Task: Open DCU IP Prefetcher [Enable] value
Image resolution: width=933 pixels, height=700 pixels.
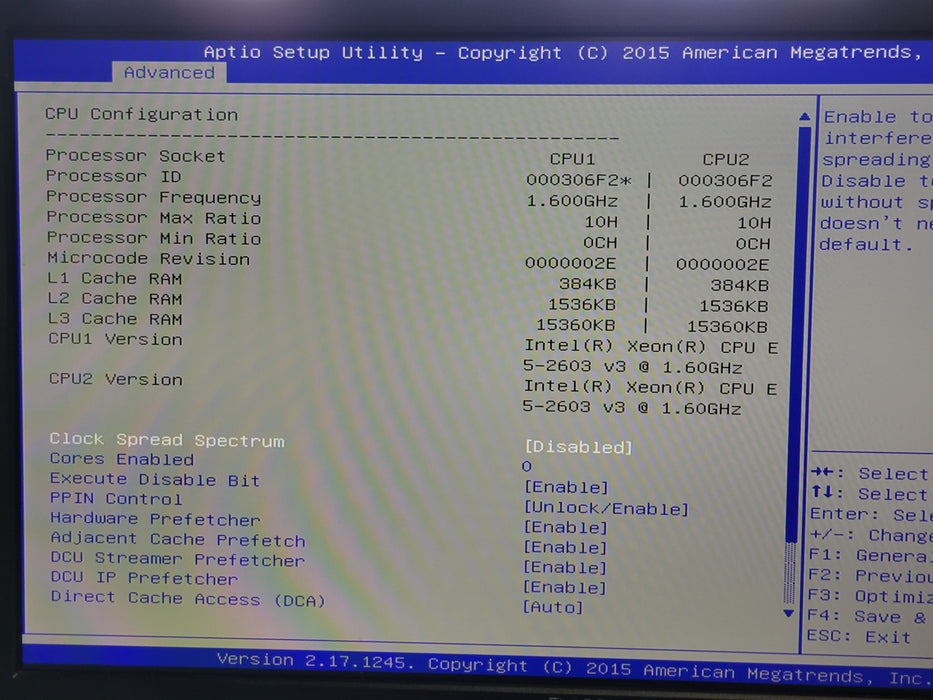Action: (x=565, y=588)
